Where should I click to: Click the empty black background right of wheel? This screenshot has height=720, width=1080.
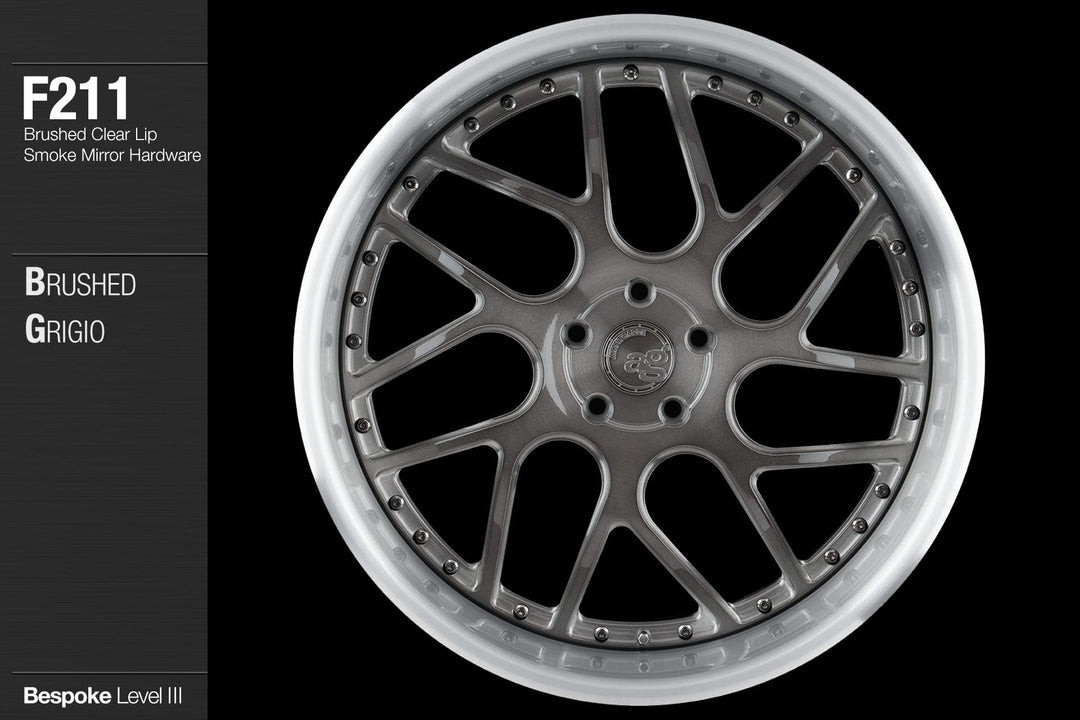(1030, 360)
